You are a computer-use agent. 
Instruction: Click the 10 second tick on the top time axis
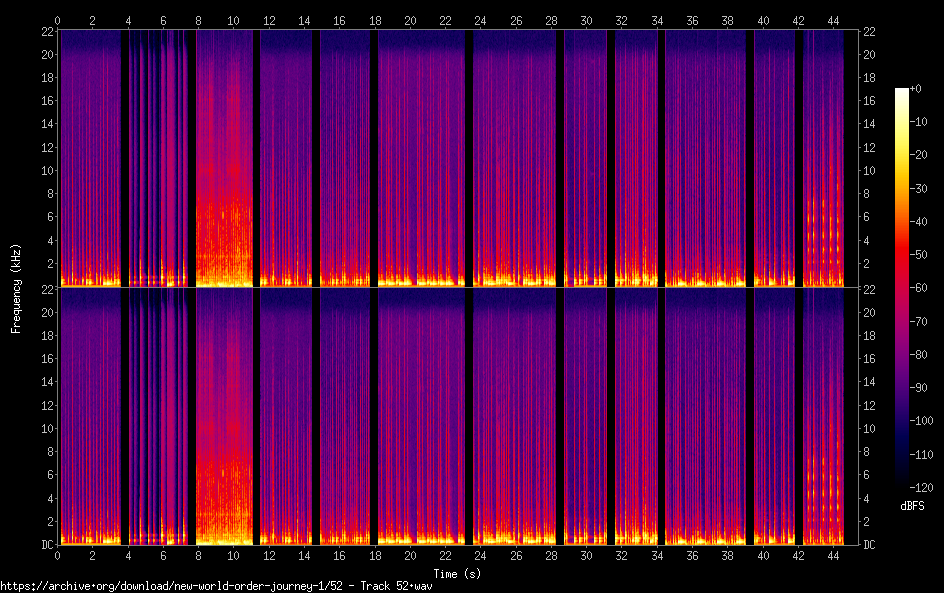click(233, 20)
